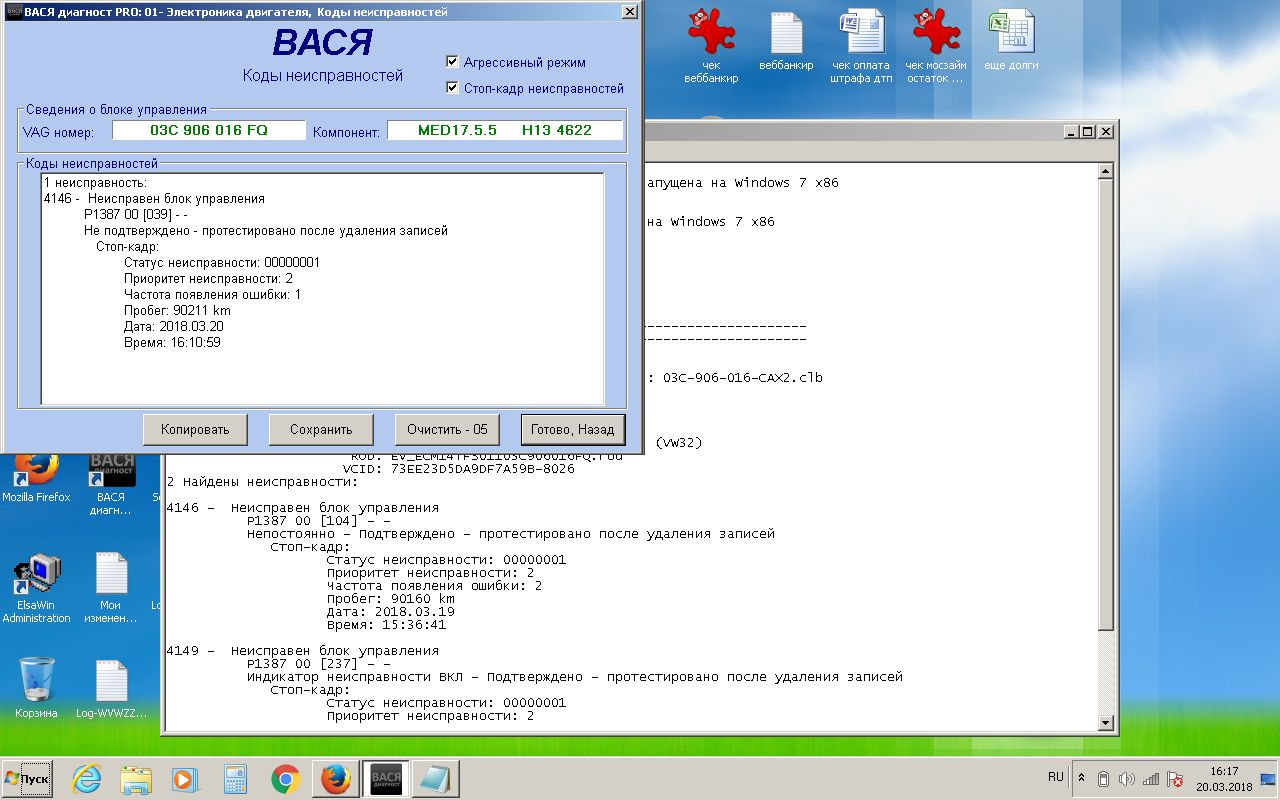This screenshot has width=1280, height=800.
Task: Open the 'чек веббанкир' desktop icon
Action: (711, 47)
